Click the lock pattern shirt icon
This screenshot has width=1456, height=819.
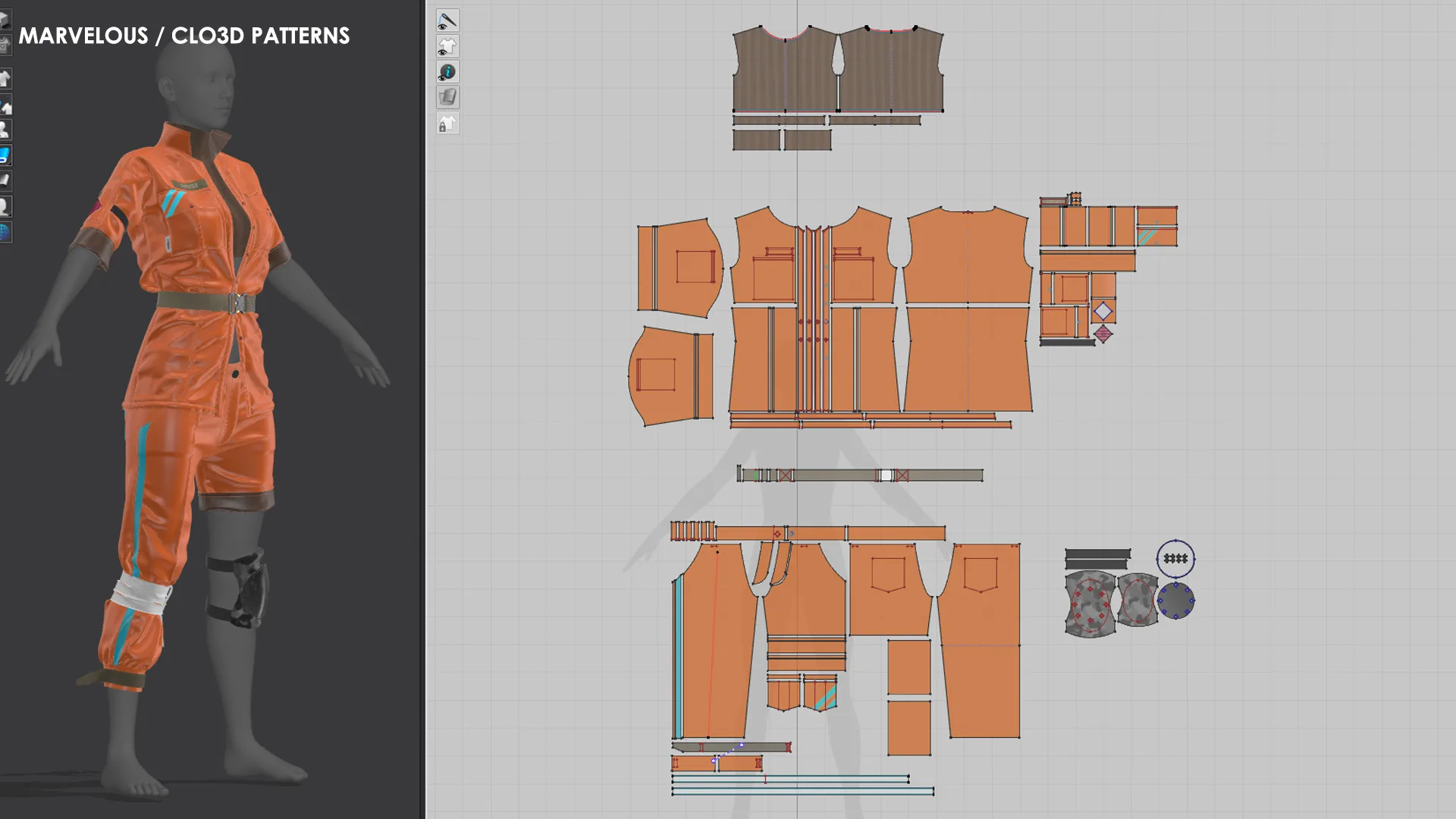[447, 124]
